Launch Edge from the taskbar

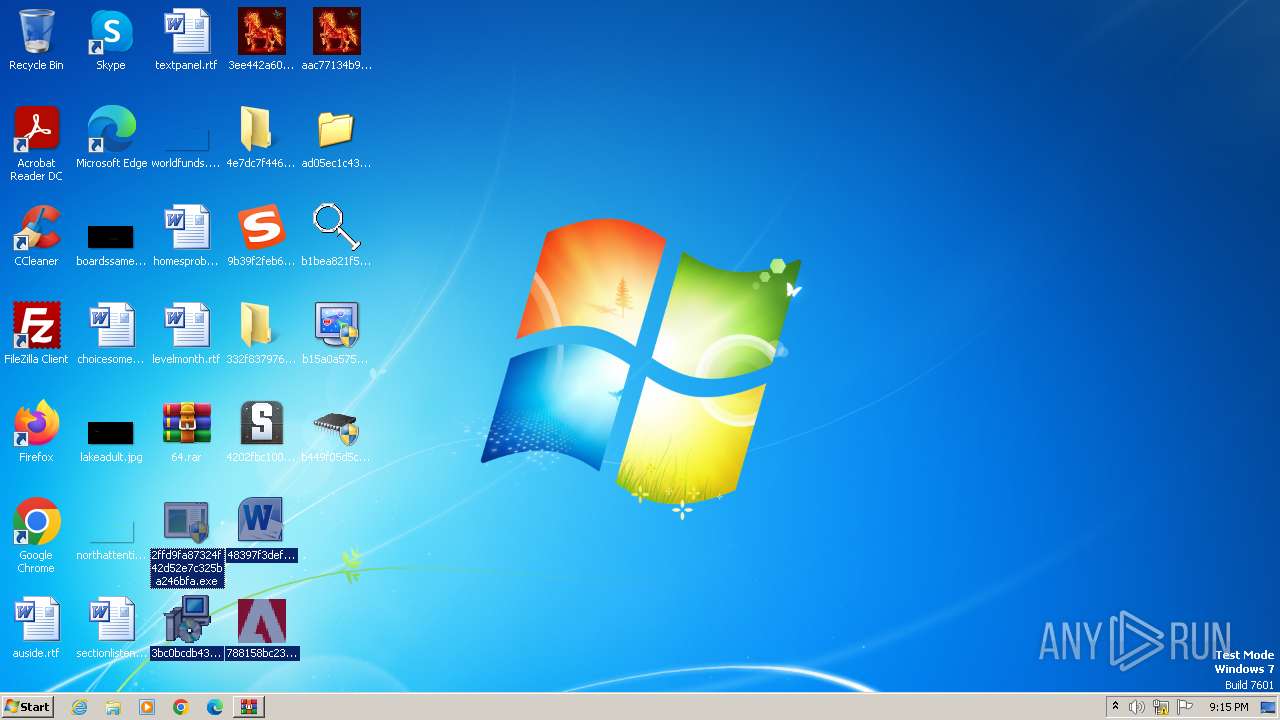215,707
